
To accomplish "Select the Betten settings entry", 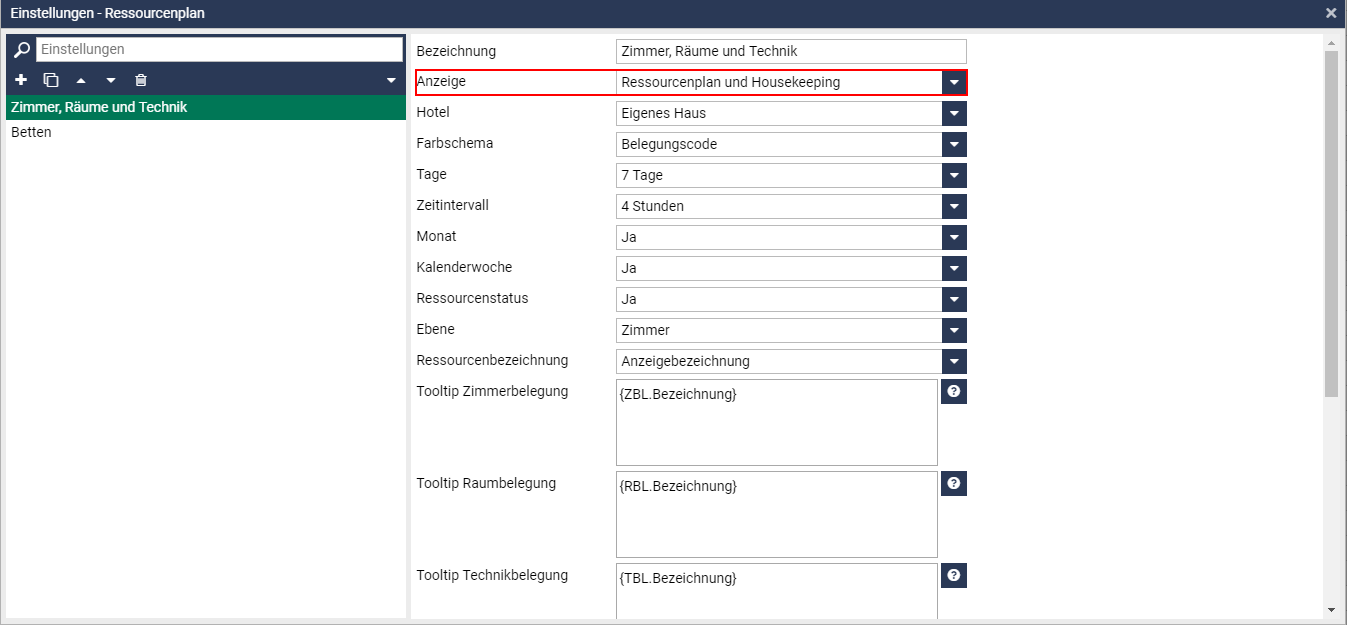I will [x=31, y=132].
